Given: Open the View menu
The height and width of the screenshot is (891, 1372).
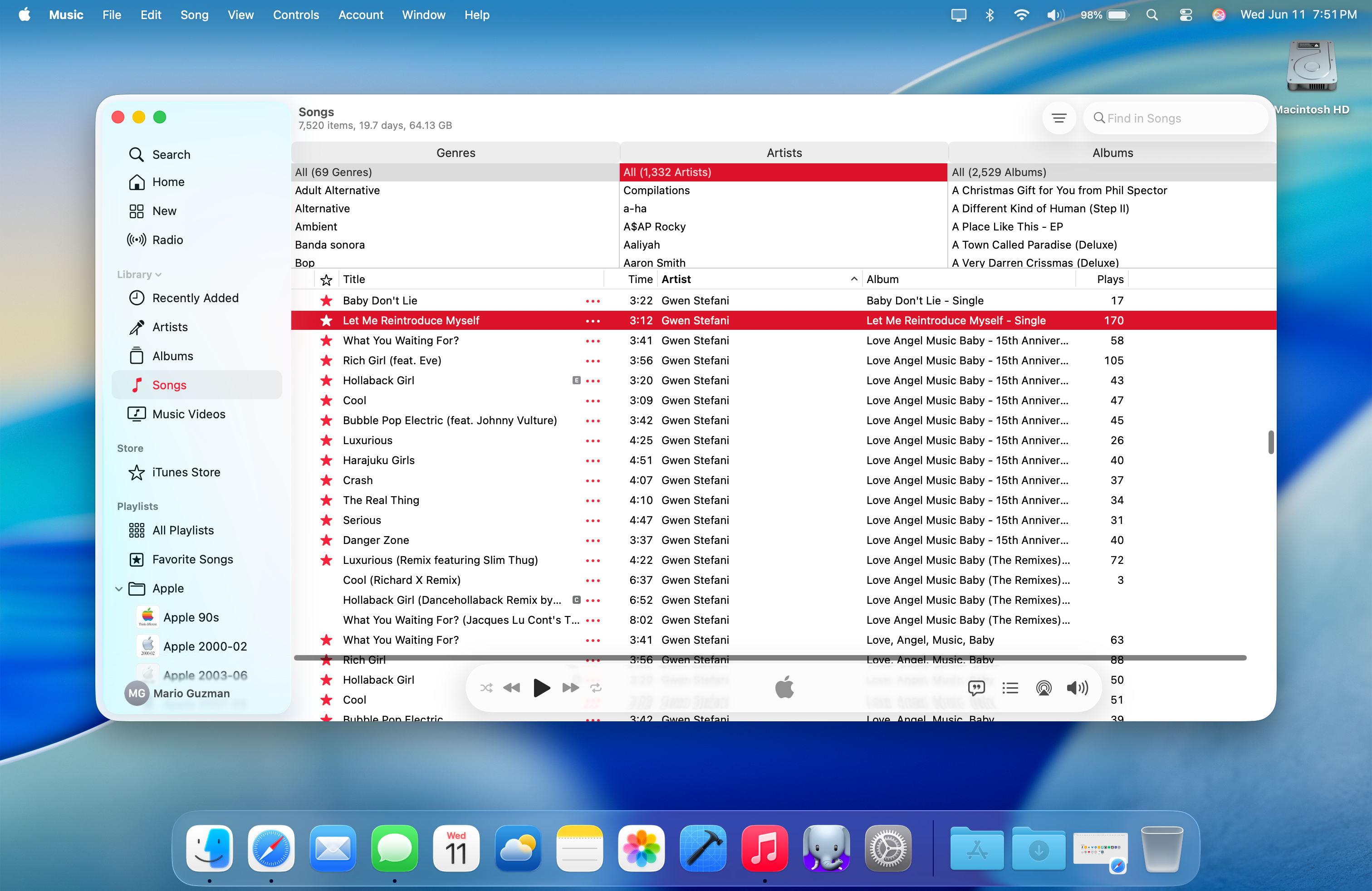Looking at the screenshot, I should (240, 15).
